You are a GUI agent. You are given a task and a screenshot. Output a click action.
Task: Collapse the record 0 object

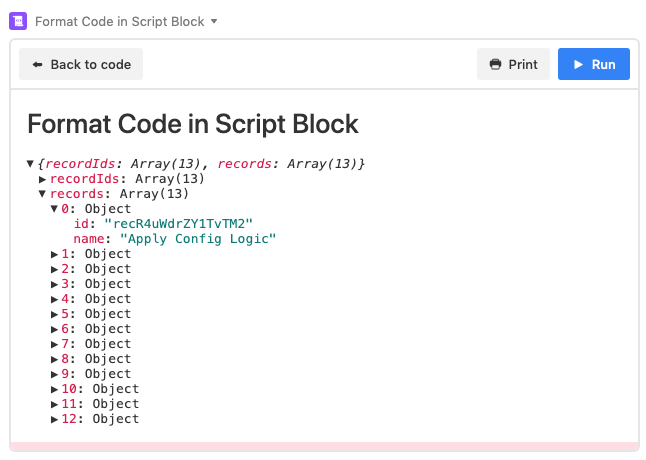click(x=54, y=209)
